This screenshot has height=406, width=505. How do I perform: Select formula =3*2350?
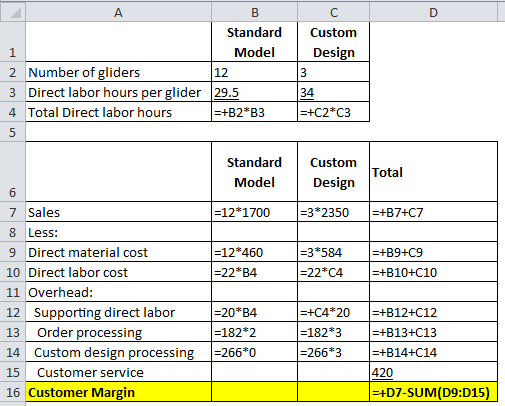pyautogui.click(x=333, y=212)
